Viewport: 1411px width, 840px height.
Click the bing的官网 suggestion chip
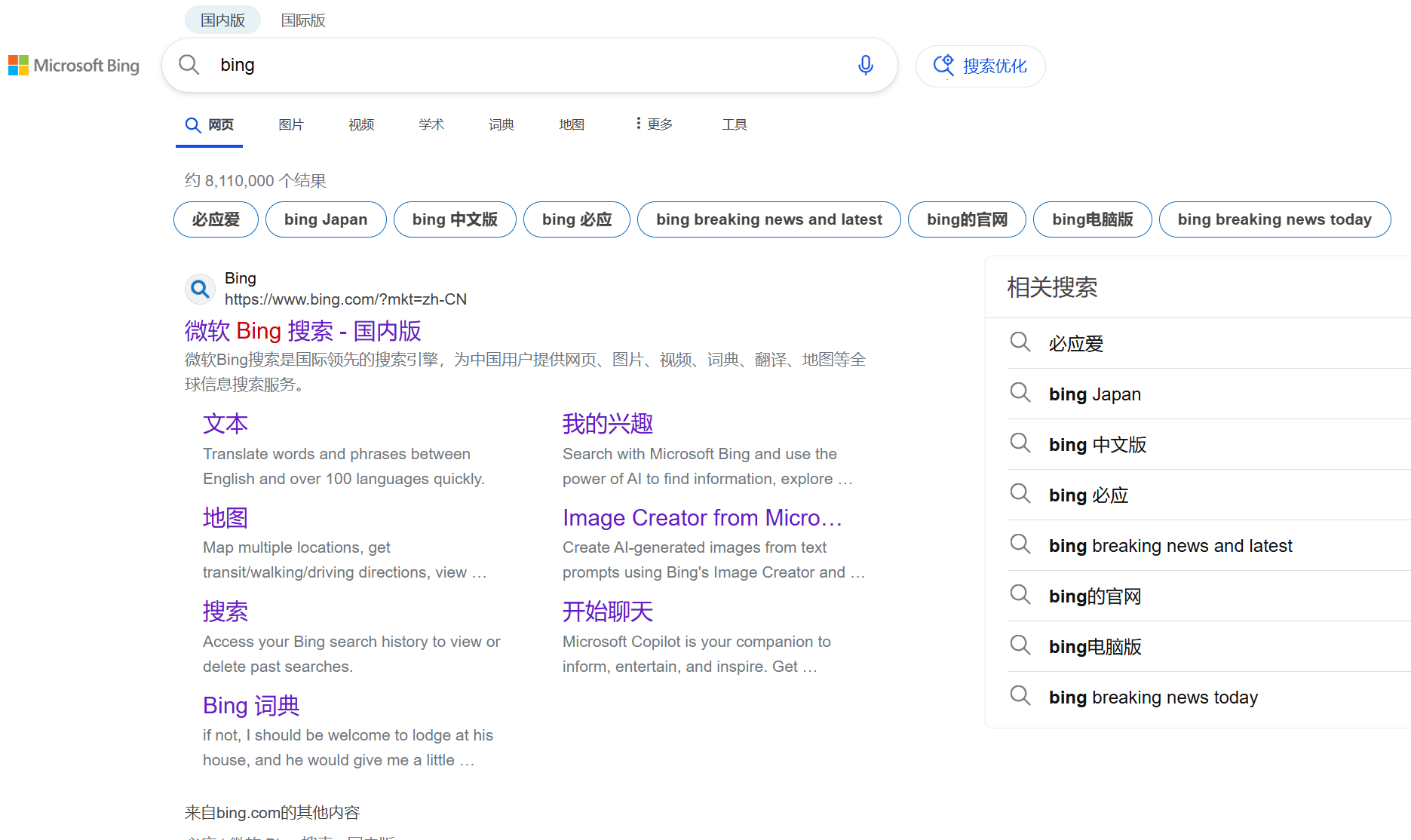(x=967, y=219)
